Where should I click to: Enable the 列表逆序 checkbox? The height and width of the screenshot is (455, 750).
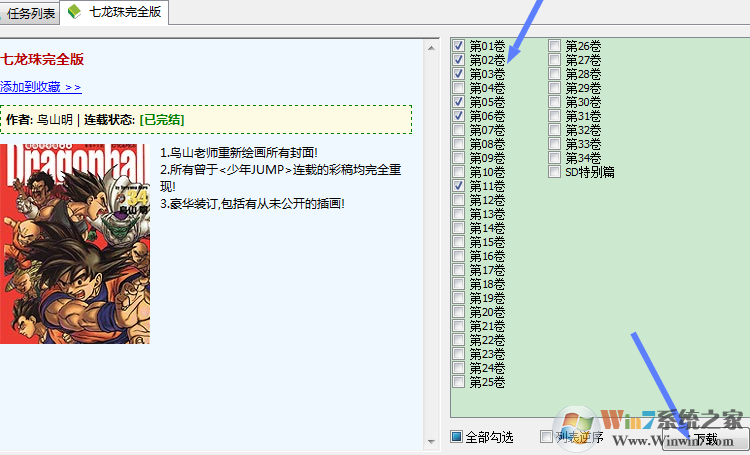click(546, 437)
